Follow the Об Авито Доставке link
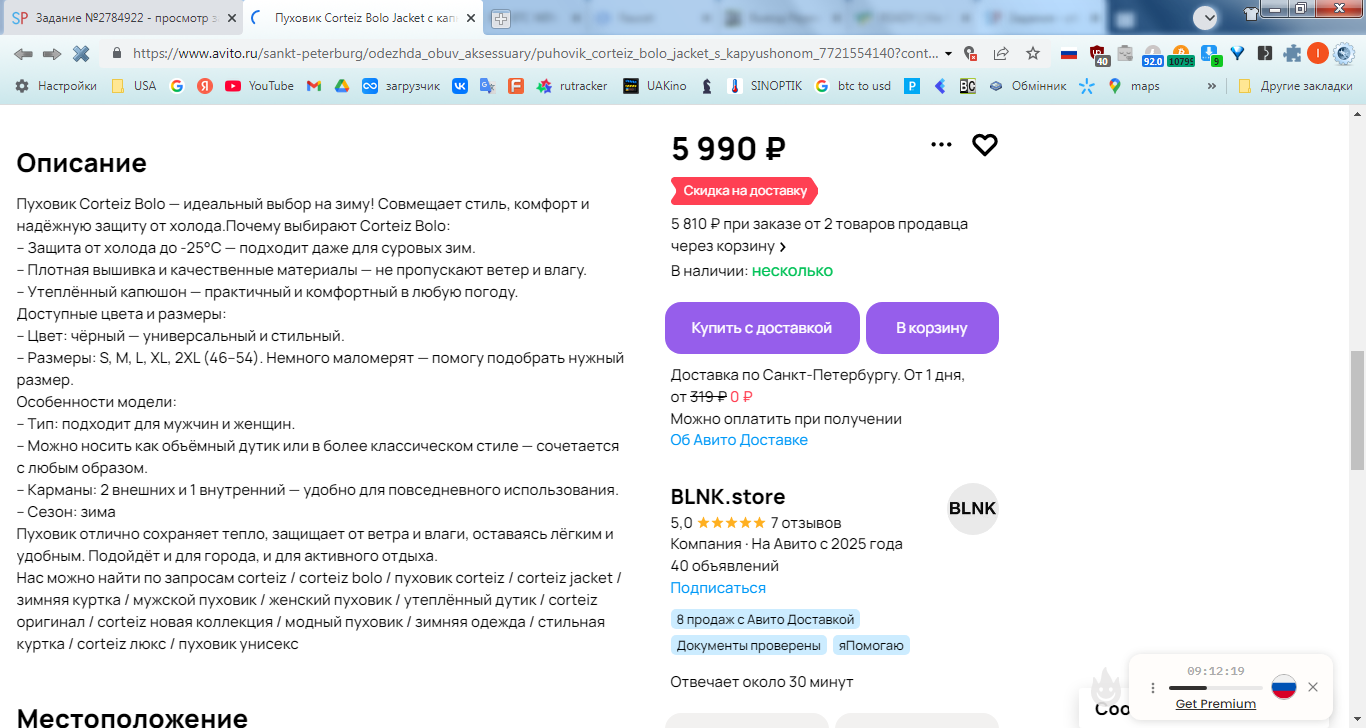Screen dimensions: 1366x728 (x=739, y=440)
